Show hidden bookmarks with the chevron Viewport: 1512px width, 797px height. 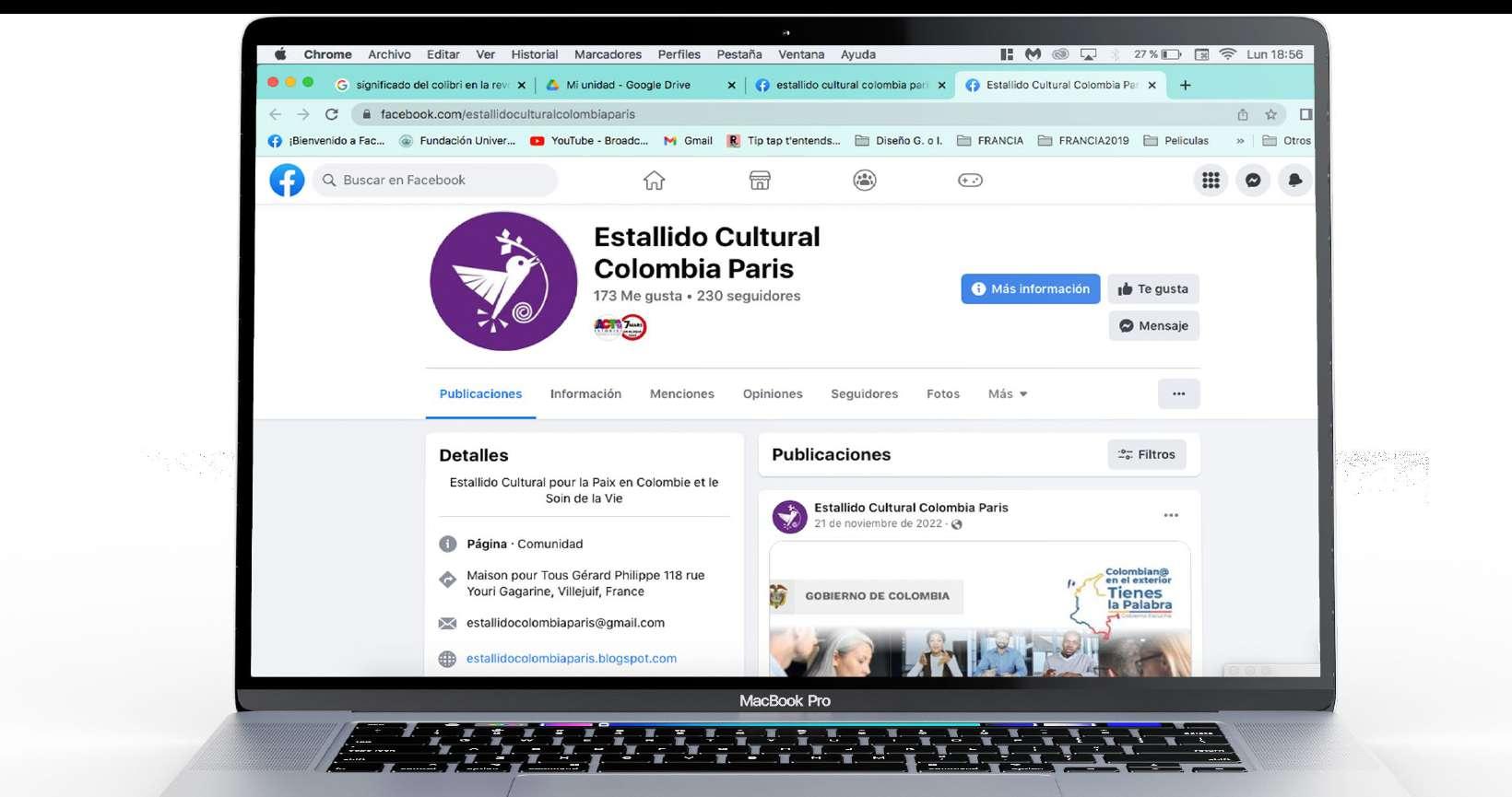point(1240,141)
